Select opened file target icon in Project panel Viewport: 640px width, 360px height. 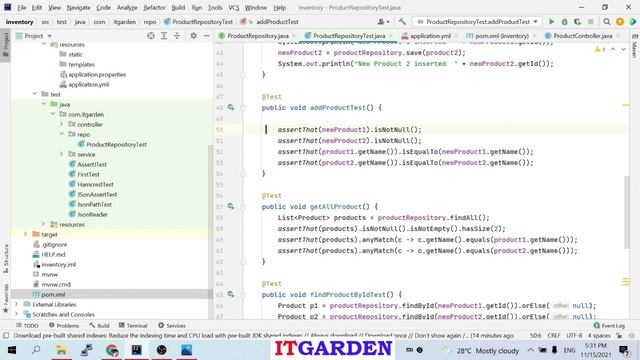tap(151, 36)
